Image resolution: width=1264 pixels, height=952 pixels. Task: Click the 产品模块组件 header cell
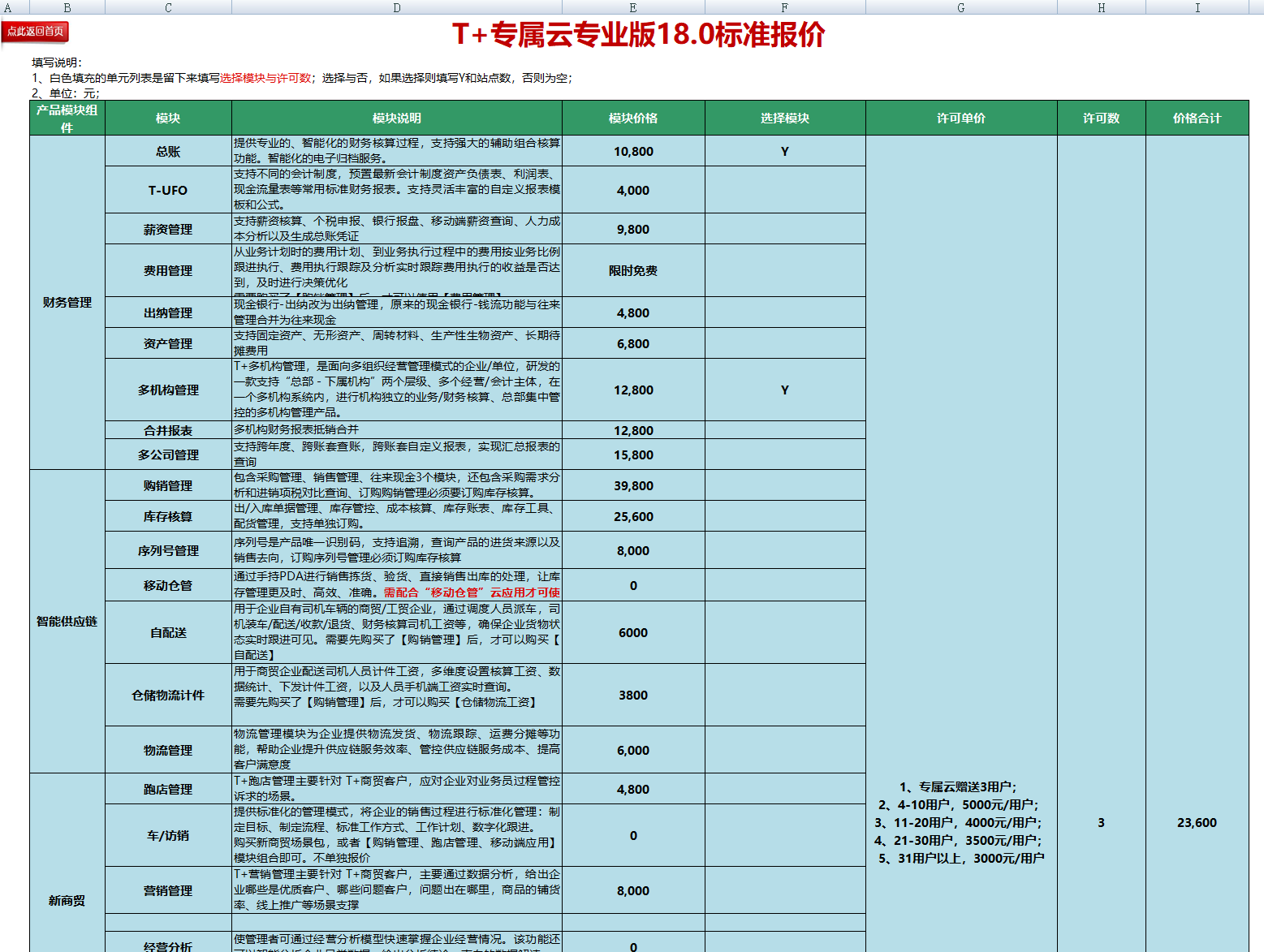(x=67, y=118)
